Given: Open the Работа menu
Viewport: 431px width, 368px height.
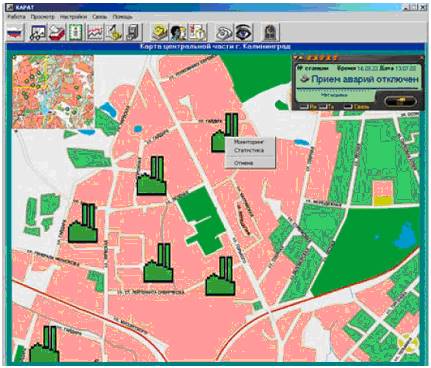Looking at the screenshot, I should pyautogui.click(x=17, y=17).
